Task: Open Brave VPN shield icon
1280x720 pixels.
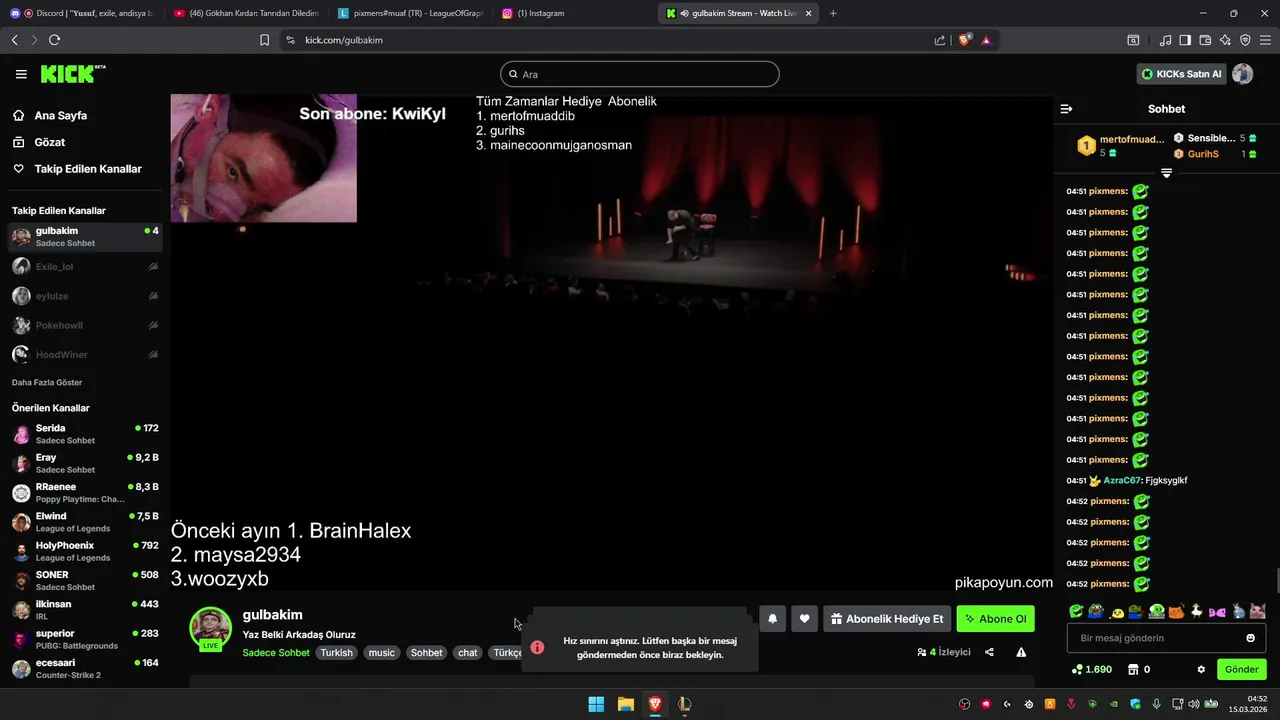Action: click(x=1245, y=40)
